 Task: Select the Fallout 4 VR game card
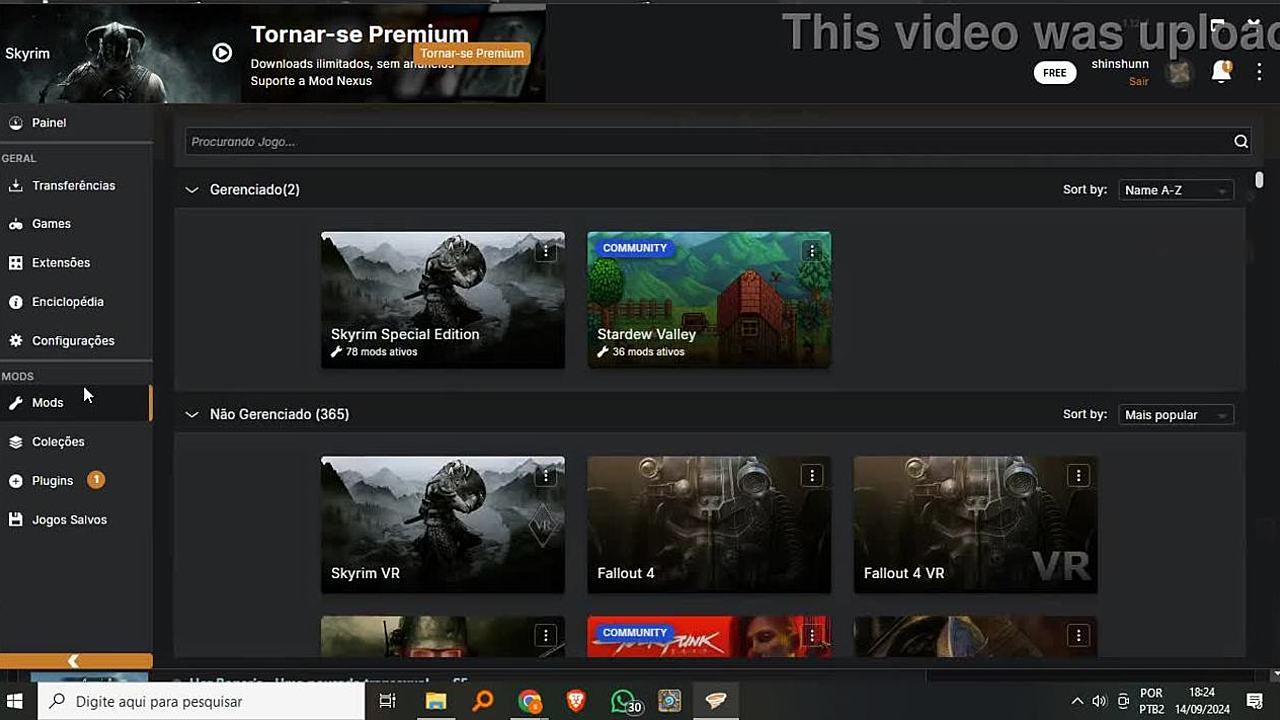point(976,525)
